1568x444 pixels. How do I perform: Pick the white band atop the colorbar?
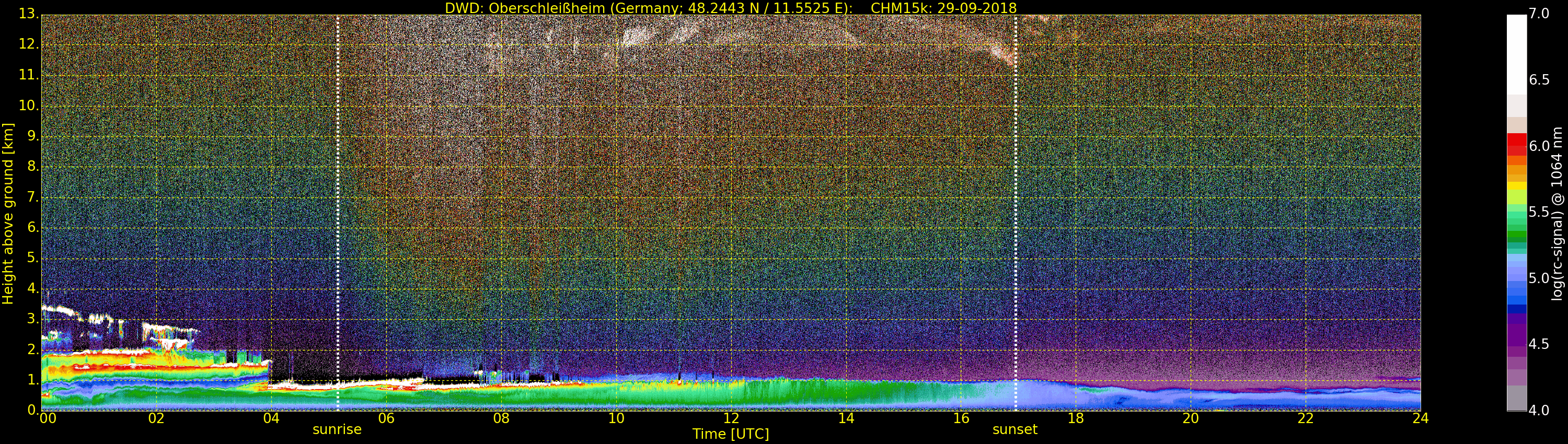click(x=1516, y=55)
